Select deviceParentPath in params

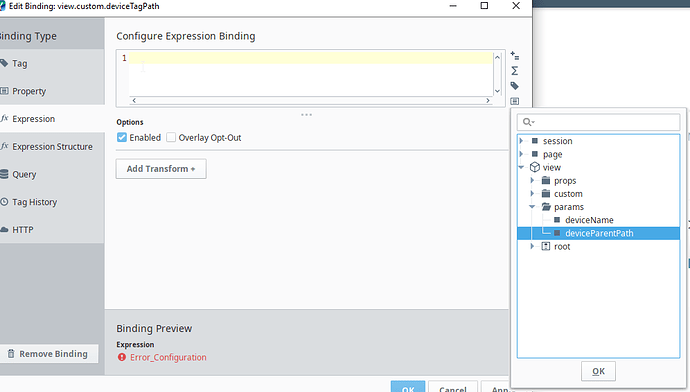(x=598, y=233)
